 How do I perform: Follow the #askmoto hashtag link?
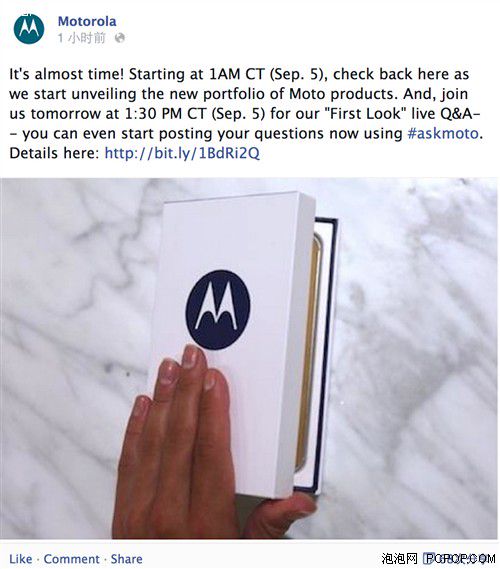coord(443,134)
